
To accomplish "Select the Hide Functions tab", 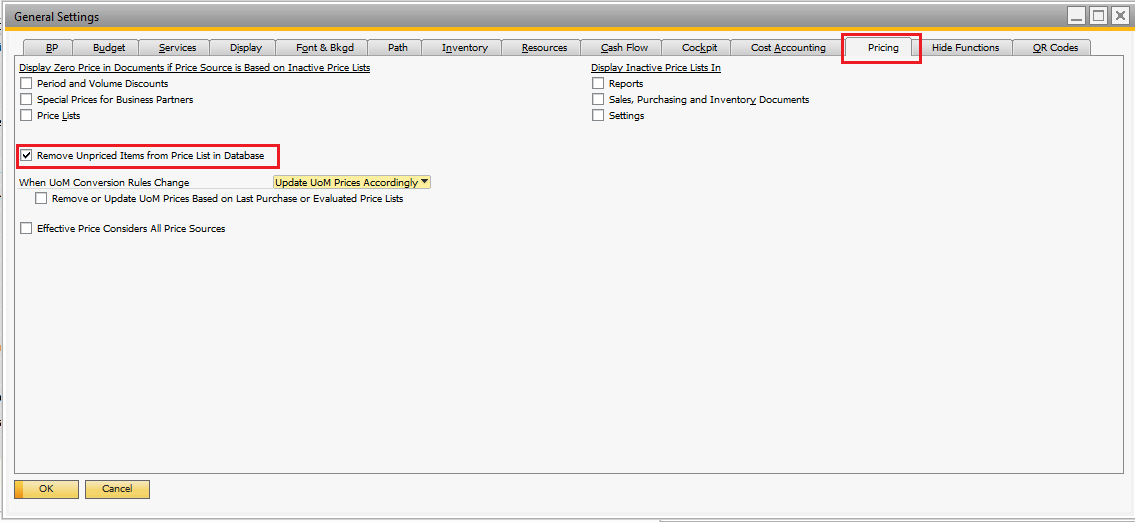I will tap(965, 48).
